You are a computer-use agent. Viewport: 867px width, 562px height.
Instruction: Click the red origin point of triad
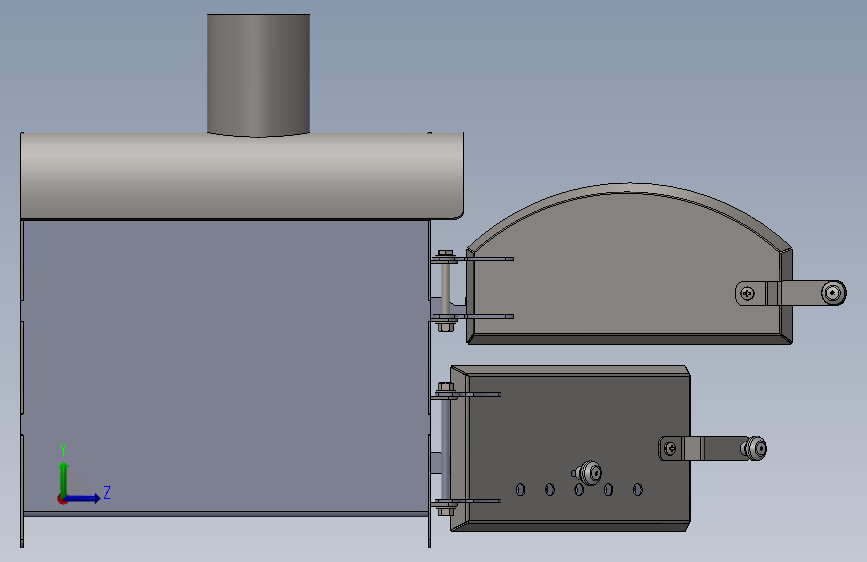click(62, 499)
